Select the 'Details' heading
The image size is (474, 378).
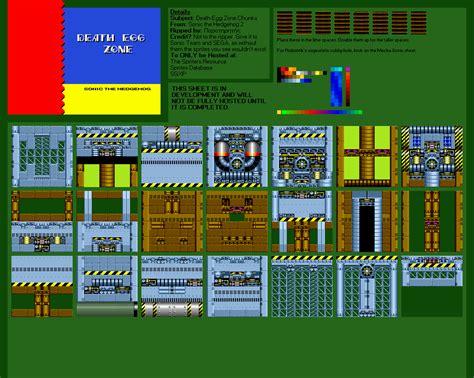pyautogui.click(x=180, y=12)
